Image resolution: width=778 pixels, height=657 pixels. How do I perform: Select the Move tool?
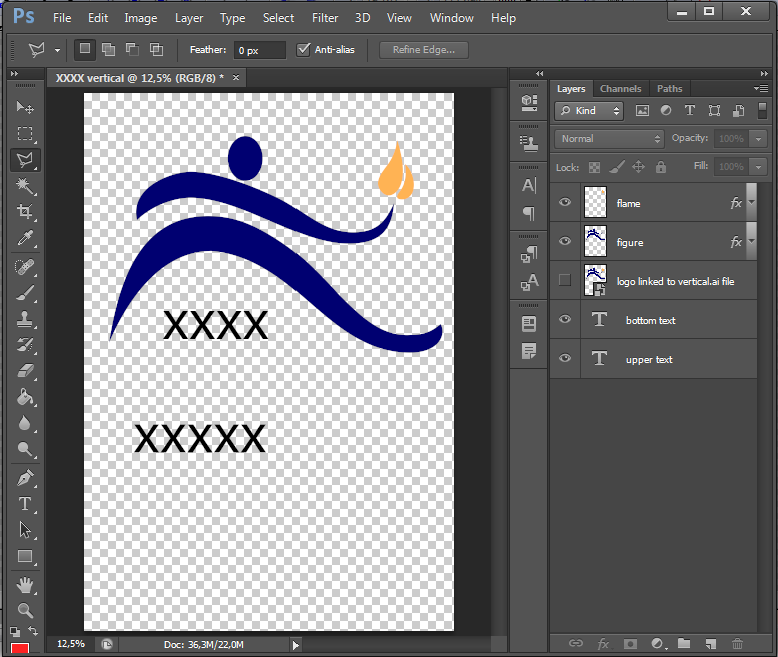pyautogui.click(x=25, y=108)
